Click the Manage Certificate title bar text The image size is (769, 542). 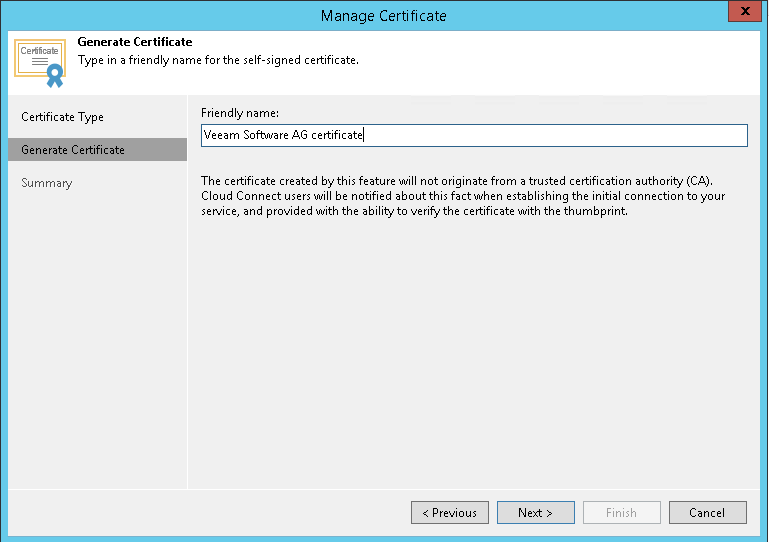coord(384,15)
